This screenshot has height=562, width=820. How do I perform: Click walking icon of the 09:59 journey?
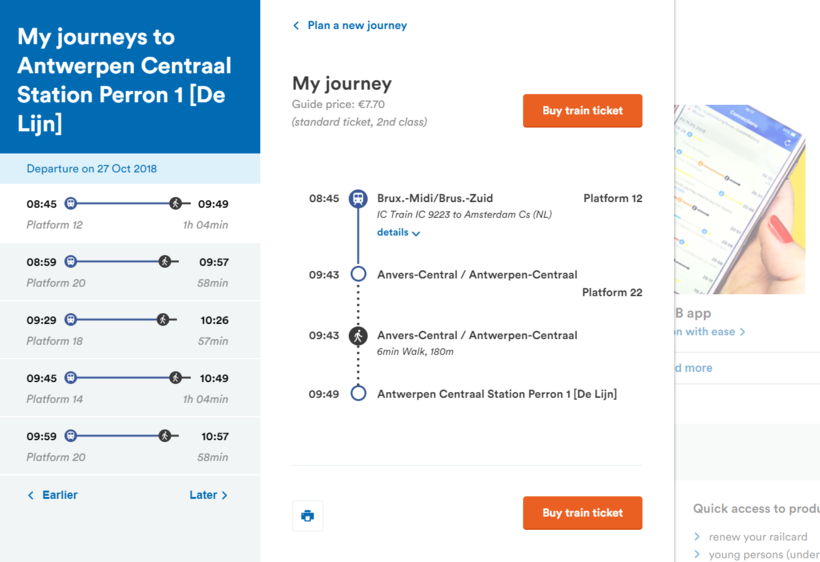pos(165,436)
